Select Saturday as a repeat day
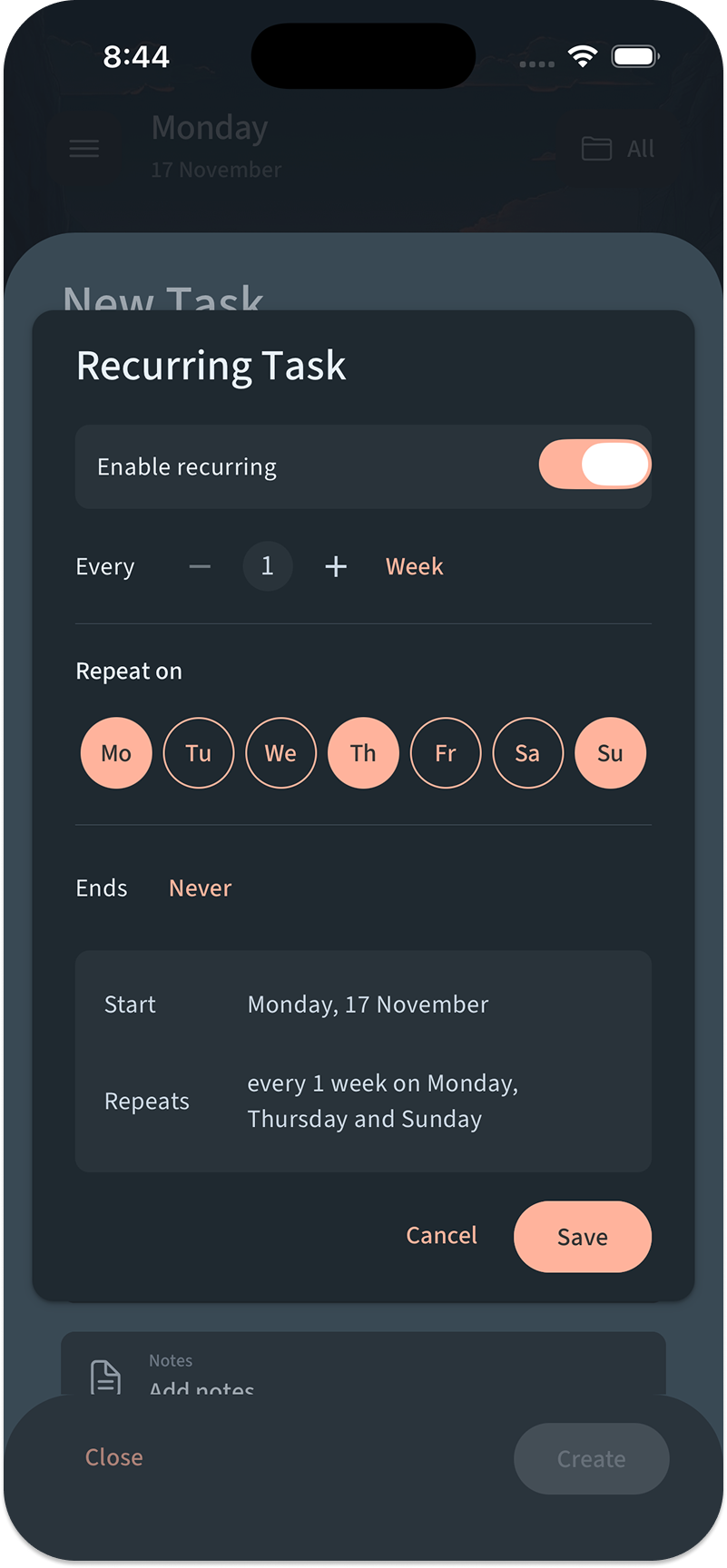This screenshot has height=1568, width=727. [527, 752]
